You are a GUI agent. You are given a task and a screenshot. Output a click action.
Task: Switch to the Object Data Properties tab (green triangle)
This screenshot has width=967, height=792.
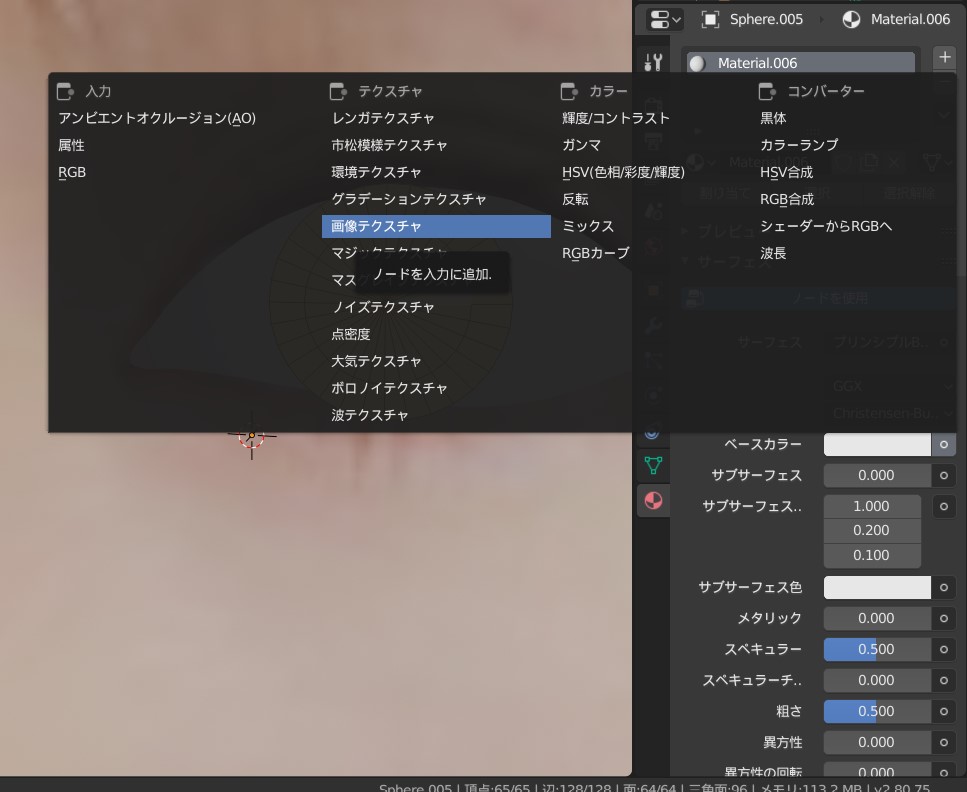pyautogui.click(x=653, y=465)
